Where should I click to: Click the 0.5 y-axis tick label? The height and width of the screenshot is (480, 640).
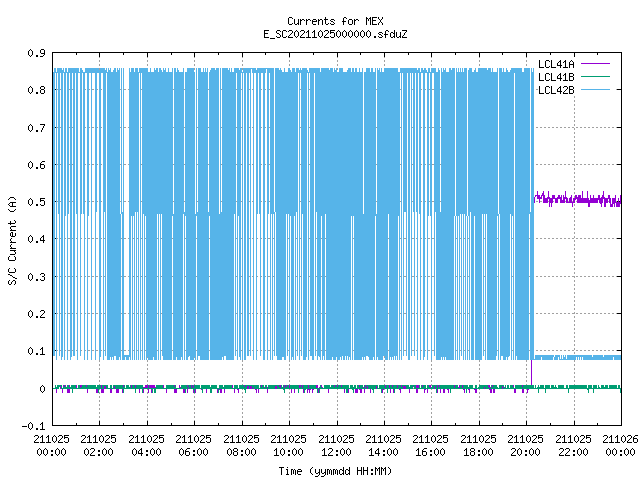coord(36,202)
